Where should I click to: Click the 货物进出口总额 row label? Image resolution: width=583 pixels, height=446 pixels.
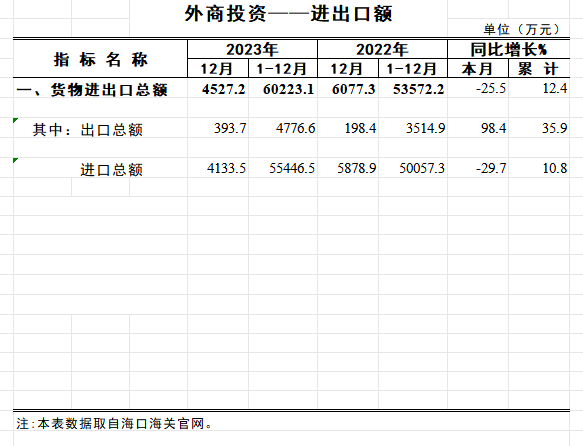coord(92,90)
